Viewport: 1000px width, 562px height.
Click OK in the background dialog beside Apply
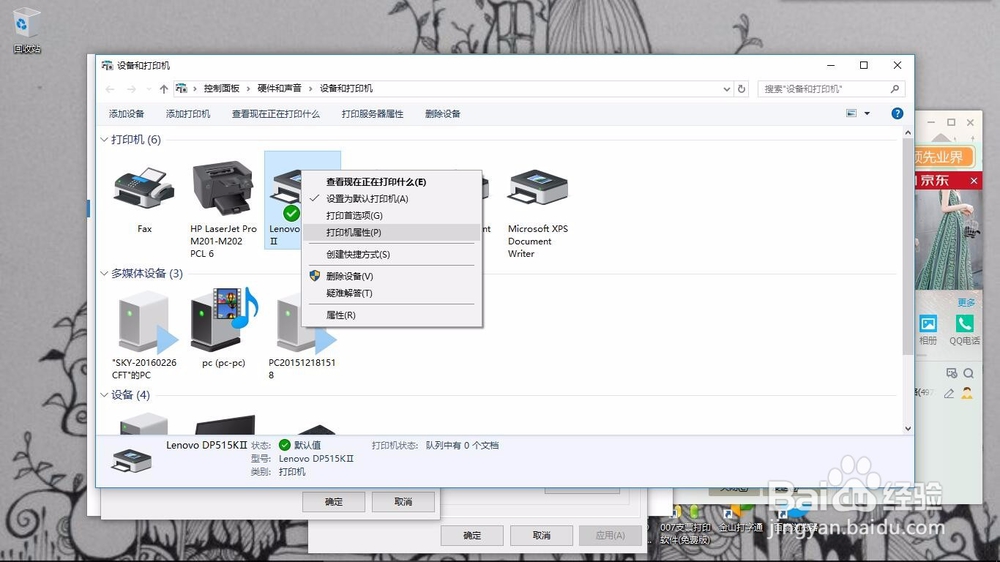coord(472,535)
